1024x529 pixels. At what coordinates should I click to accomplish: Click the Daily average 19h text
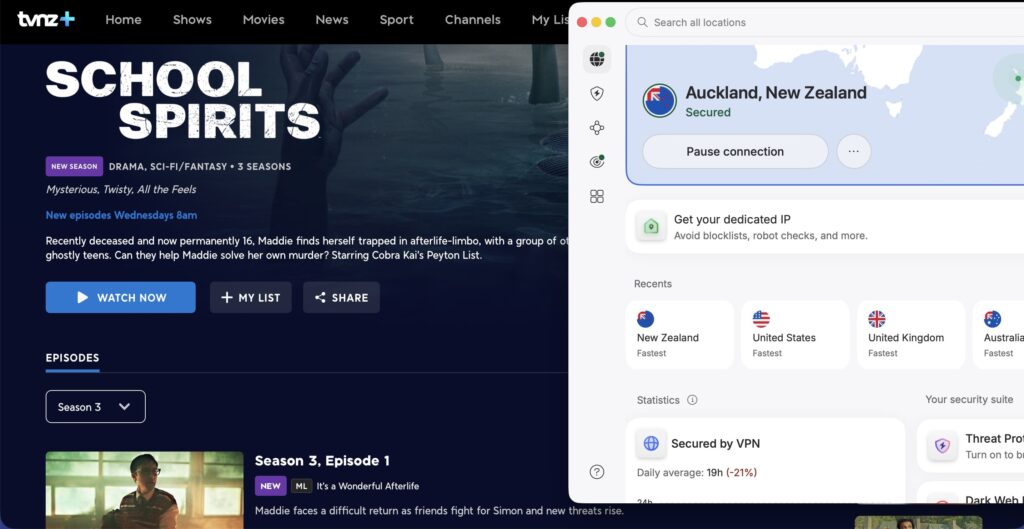[x=697, y=472]
